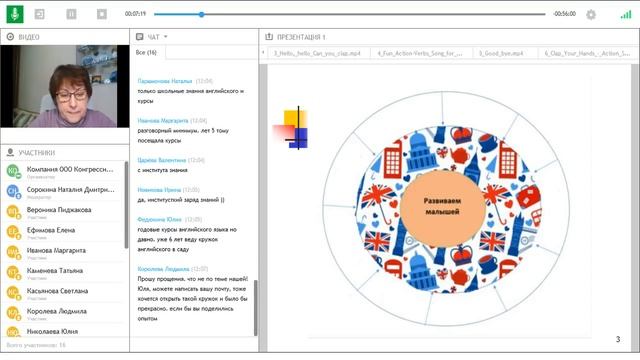640x360 pixels.
Task: Click message 'да, институтский заряд знаний'
Action: point(181,200)
